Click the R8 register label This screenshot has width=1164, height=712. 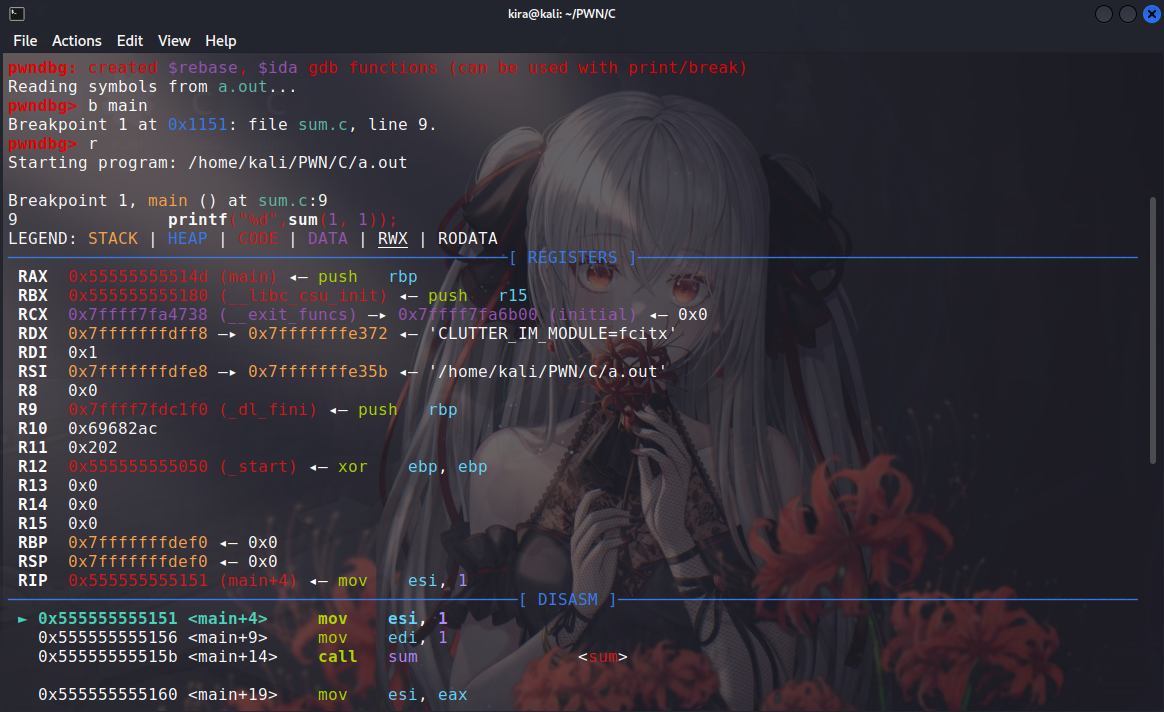click(27, 391)
